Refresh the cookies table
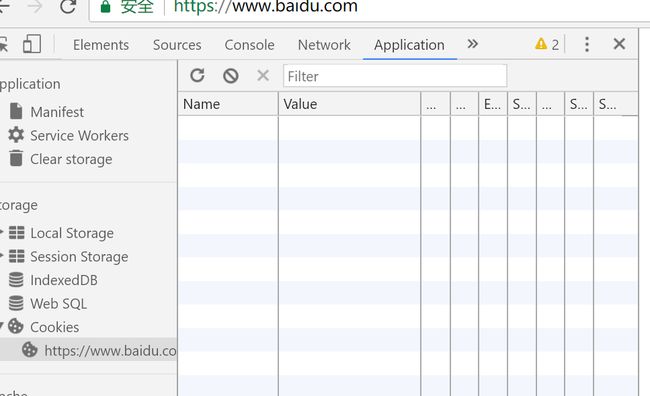 point(197,75)
